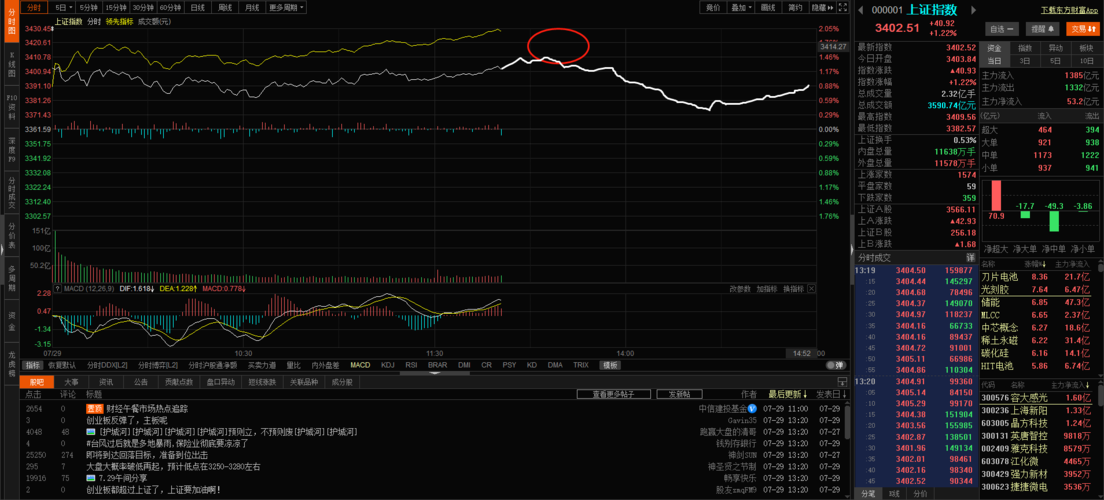Select the 3日 capital flow tab
Image resolution: width=1104 pixels, height=500 pixels.
click(1025, 61)
